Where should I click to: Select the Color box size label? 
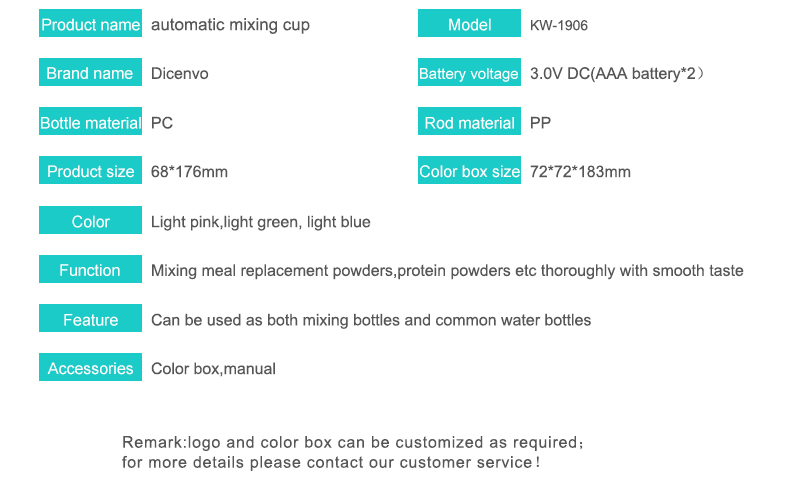pos(469,170)
